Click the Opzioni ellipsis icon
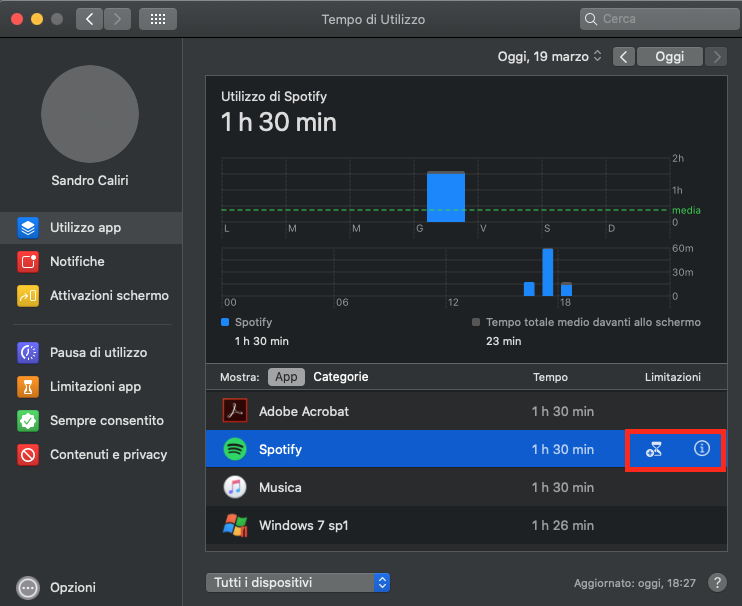The width and height of the screenshot is (742, 606). click(x=28, y=588)
